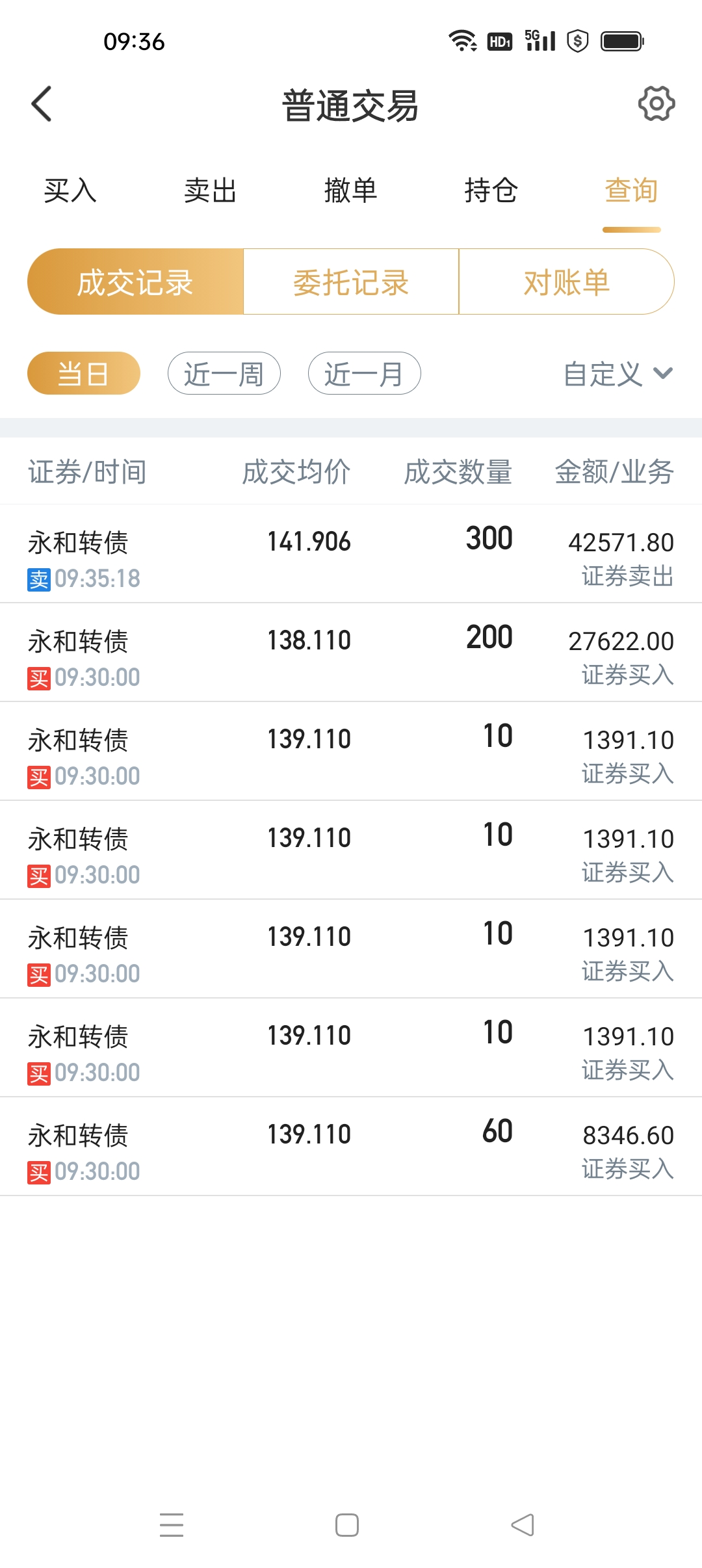Image resolution: width=702 pixels, height=1568 pixels.
Task: Select the 近一月 filter pill
Action: 364,374
